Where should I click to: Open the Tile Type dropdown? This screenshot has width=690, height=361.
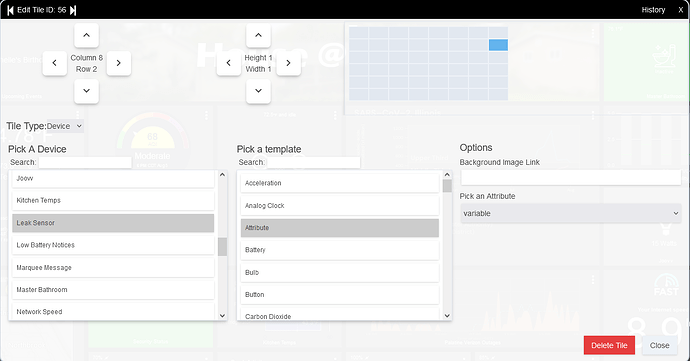(65, 126)
